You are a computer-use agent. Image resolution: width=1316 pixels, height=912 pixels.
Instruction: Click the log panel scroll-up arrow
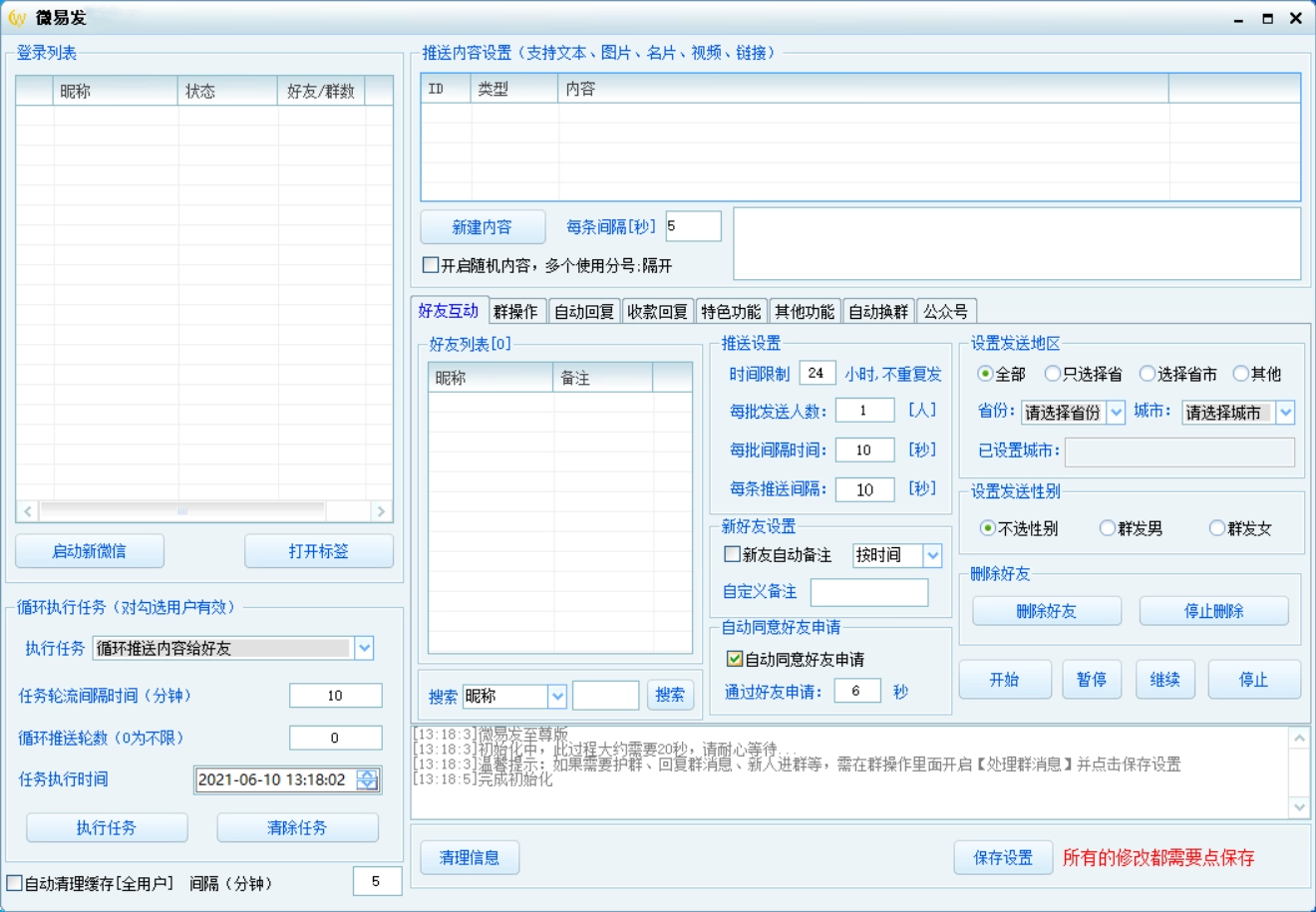tap(1299, 739)
